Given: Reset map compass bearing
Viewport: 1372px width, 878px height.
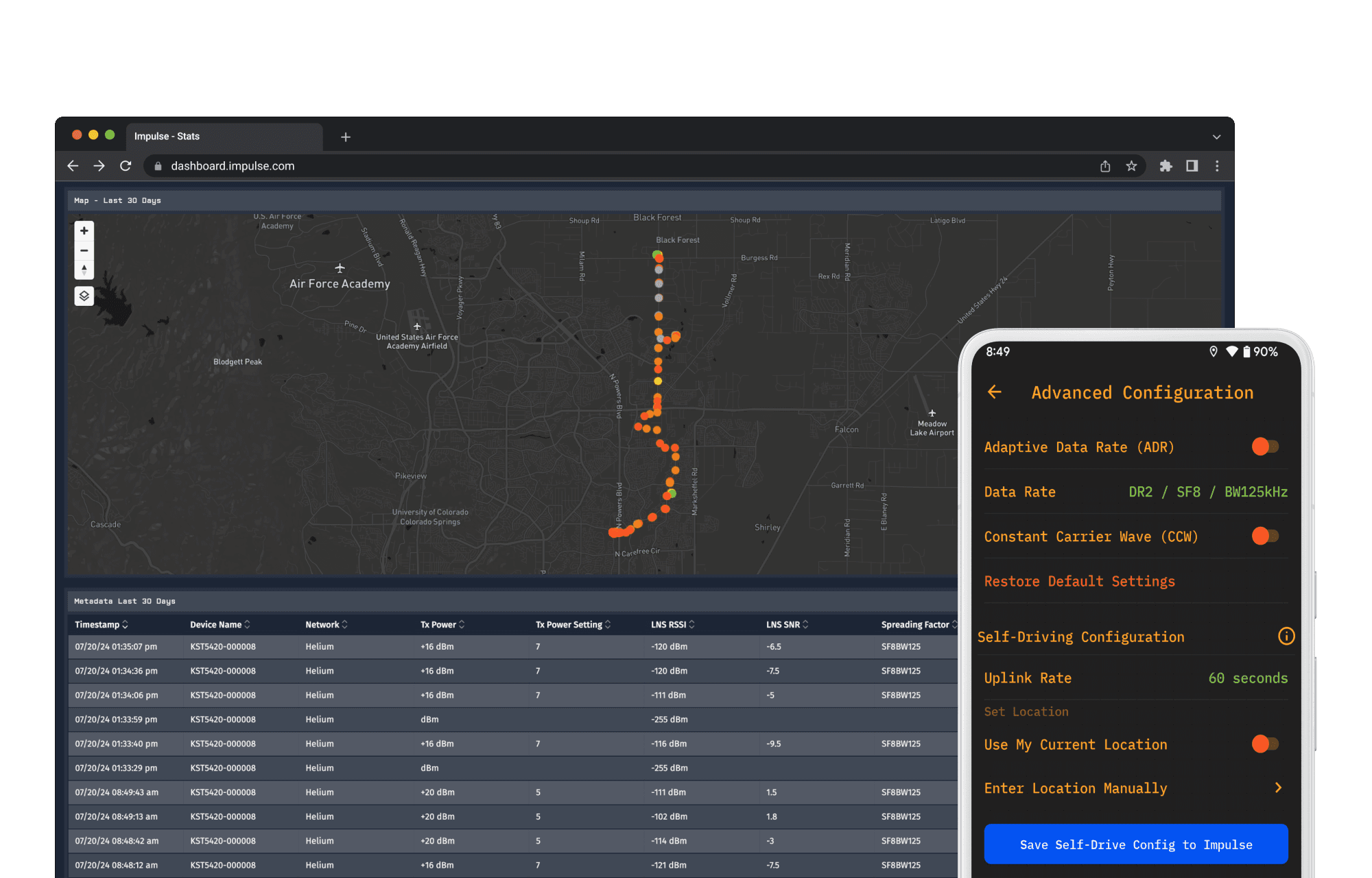Looking at the screenshot, I should (x=84, y=270).
